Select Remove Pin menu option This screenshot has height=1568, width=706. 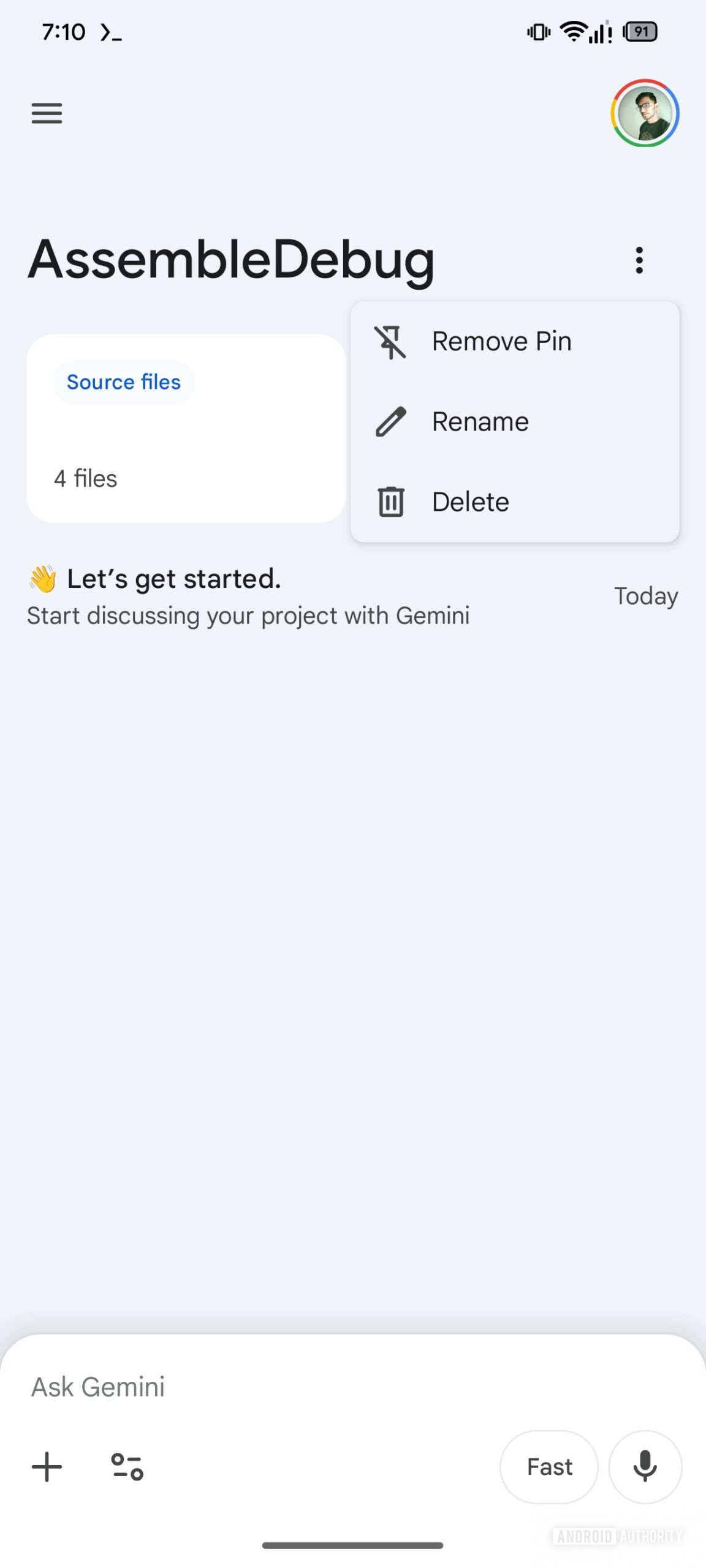tap(501, 342)
